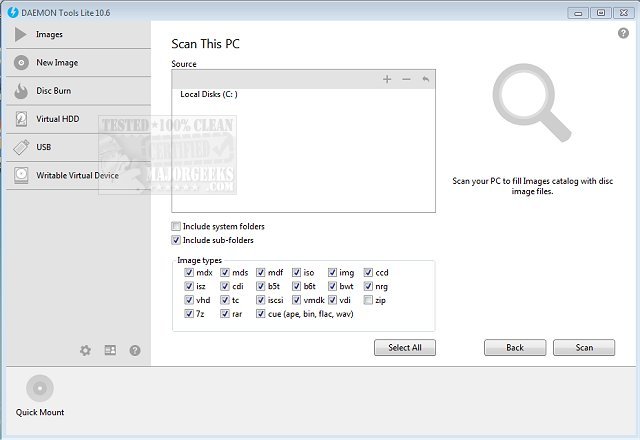640x440 pixels.
Task: Uncheck the b6t image type
Action: coord(296,286)
